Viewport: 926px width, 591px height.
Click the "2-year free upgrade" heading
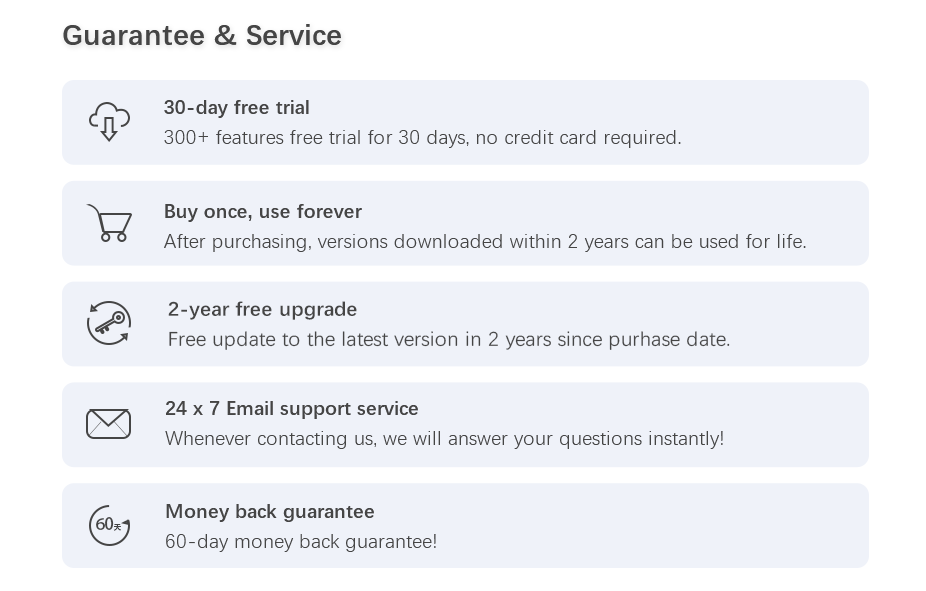(262, 309)
